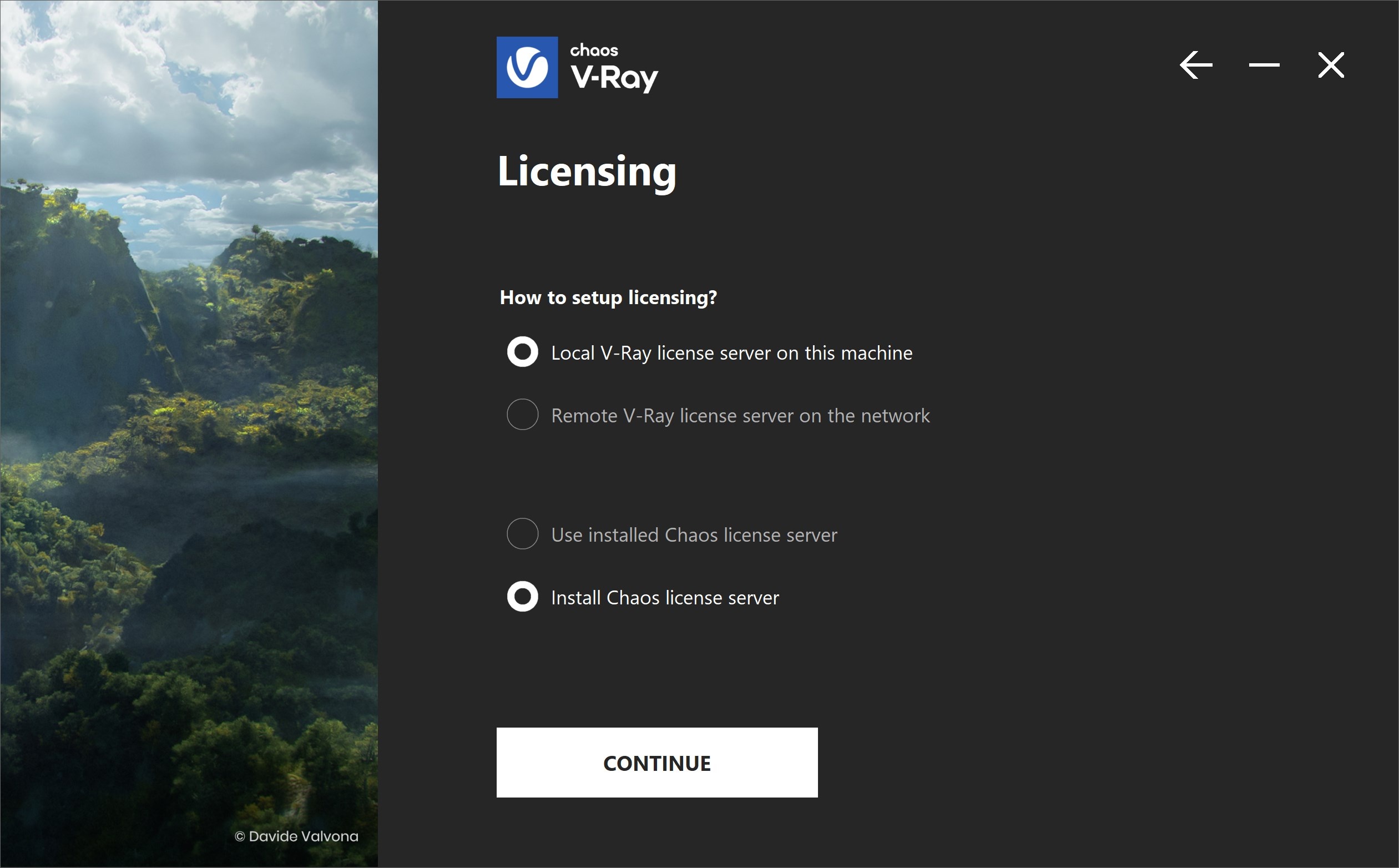This screenshot has width=1399, height=868.
Task: Minimize the V-Ray installer window
Action: click(1264, 65)
